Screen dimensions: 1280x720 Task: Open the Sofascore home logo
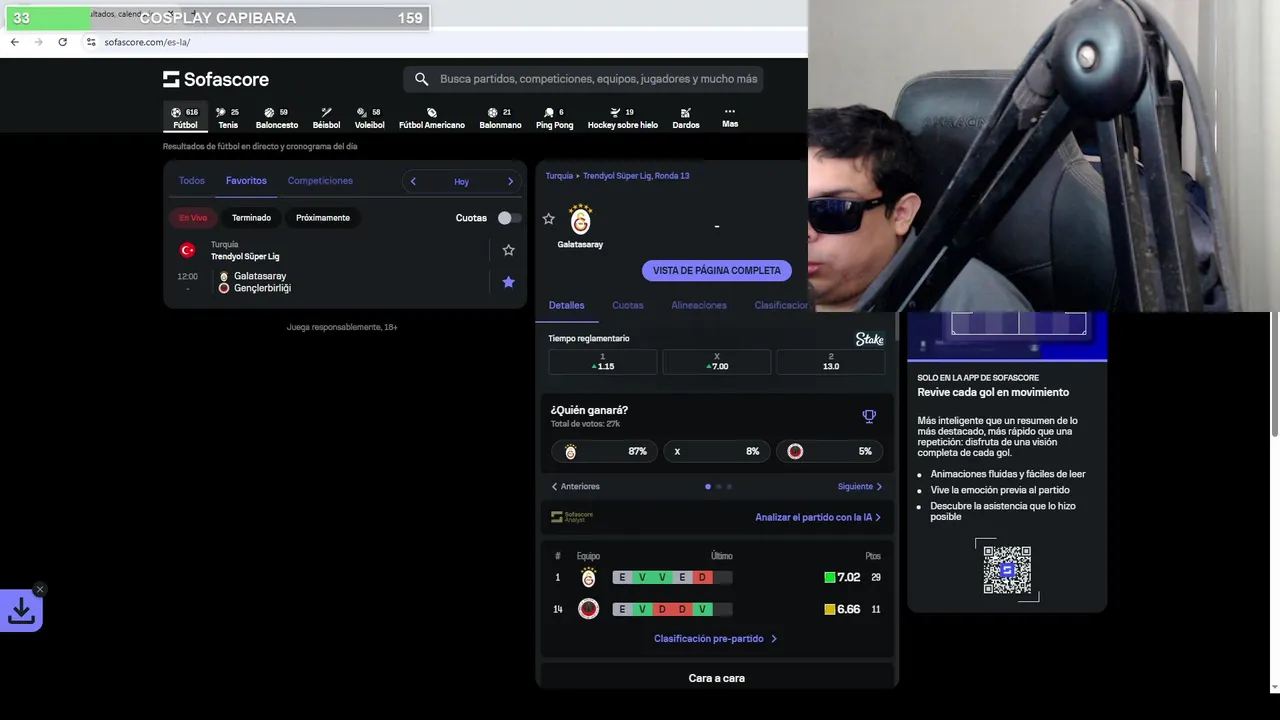pyautogui.click(x=216, y=79)
